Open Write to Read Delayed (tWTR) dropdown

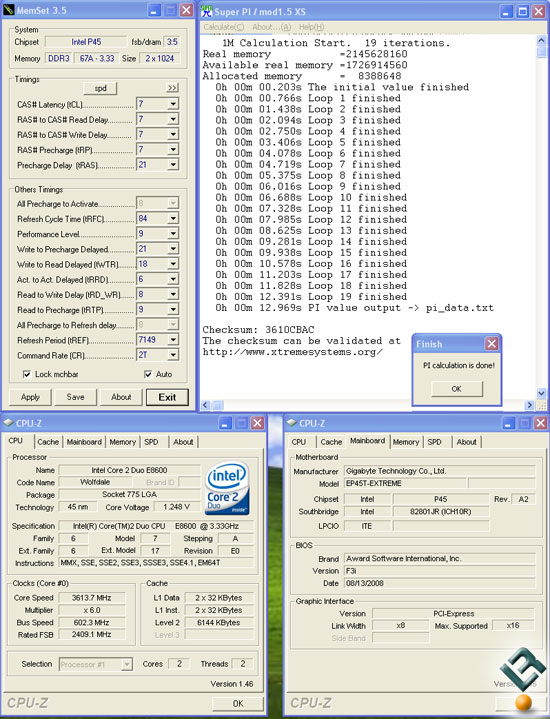coord(173,264)
